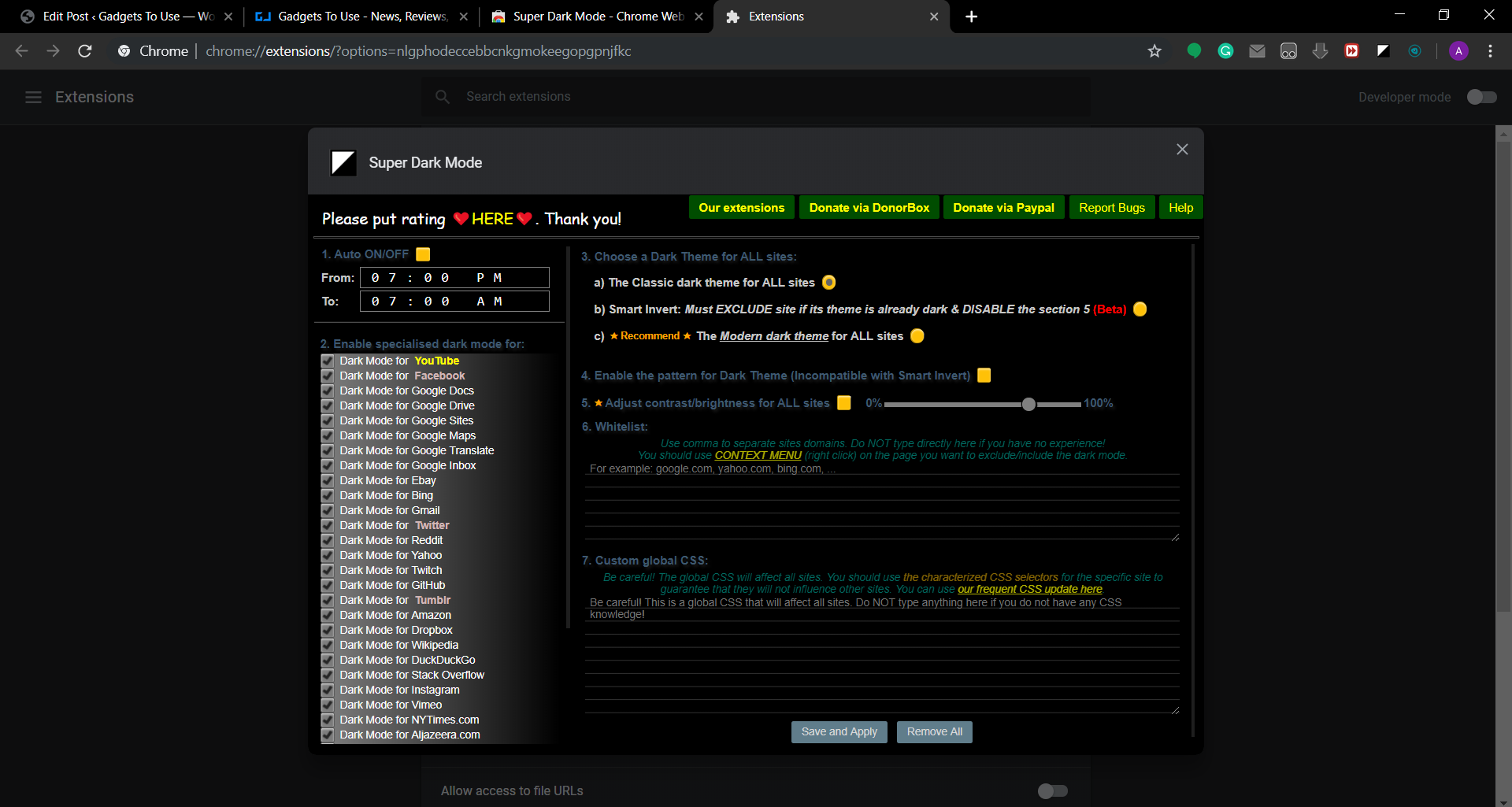
Task: Uncheck Dark Mode for Gmail
Action: (x=328, y=510)
